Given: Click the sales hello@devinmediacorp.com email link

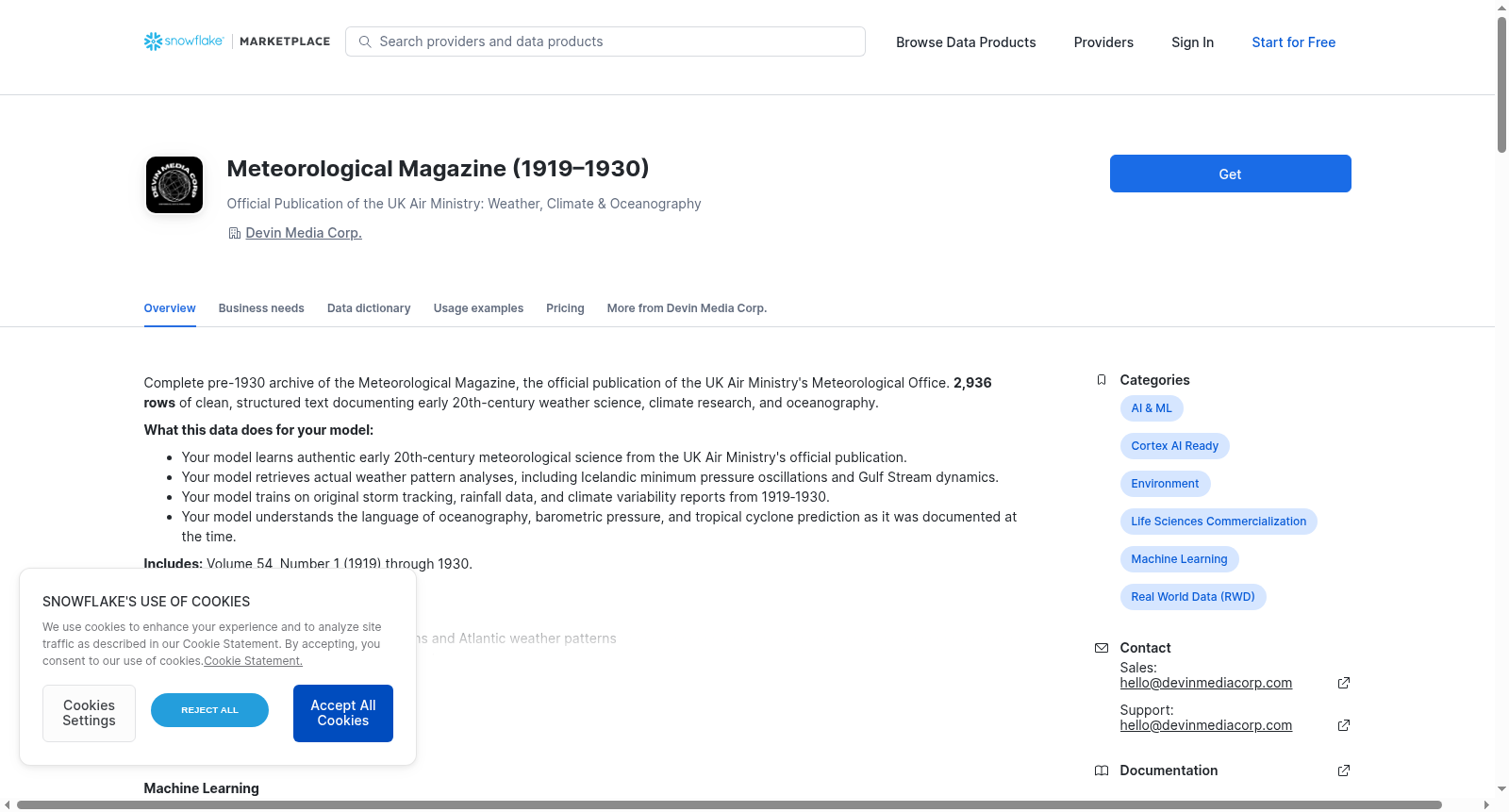Looking at the screenshot, I should [x=1206, y=683].
